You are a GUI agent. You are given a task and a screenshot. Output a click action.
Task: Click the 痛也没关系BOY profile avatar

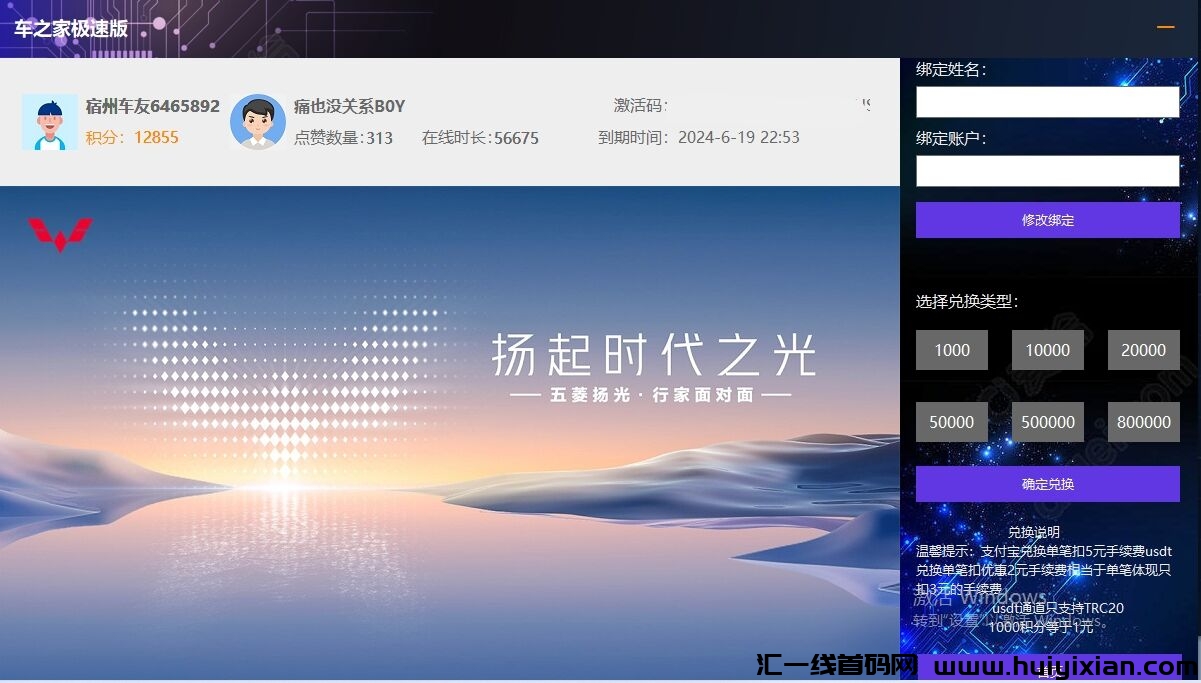(257, 122)
